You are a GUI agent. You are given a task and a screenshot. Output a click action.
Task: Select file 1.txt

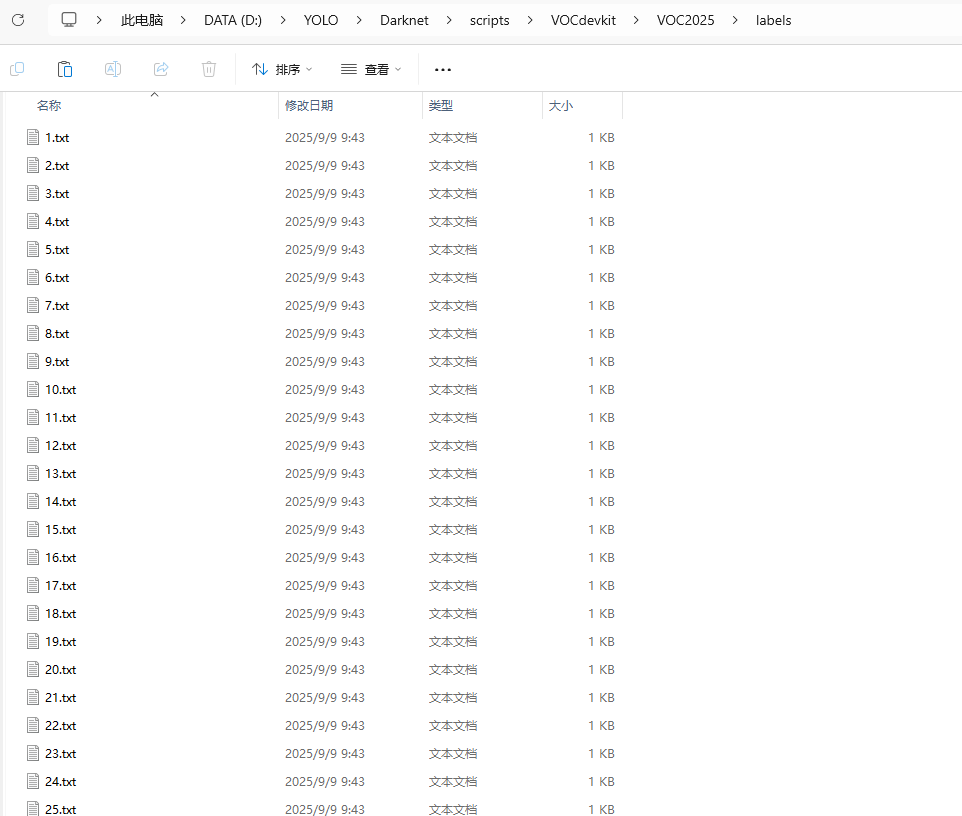[57, 137]
